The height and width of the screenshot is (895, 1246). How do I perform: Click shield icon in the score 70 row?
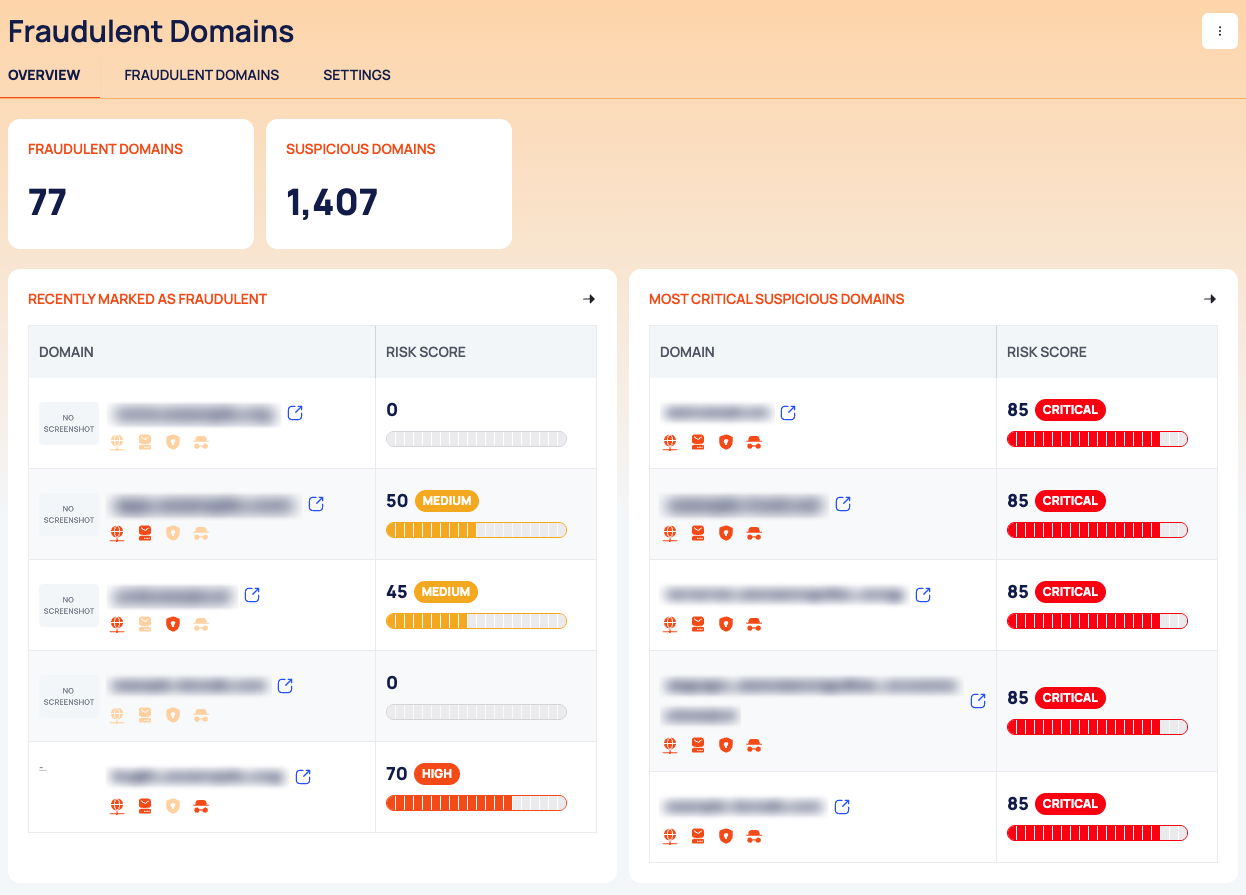tap(173, 806)
